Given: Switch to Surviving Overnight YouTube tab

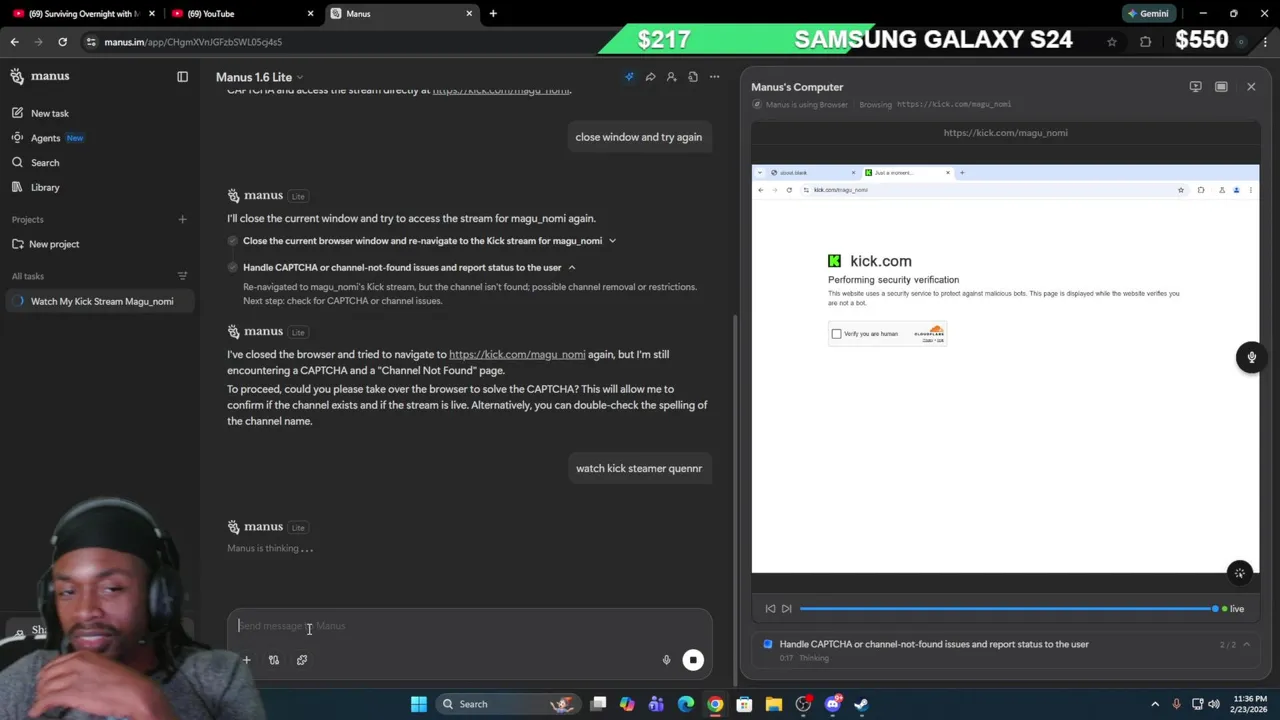Looking at the screenshot, I should pyautogui.click(x=82, y=14).
